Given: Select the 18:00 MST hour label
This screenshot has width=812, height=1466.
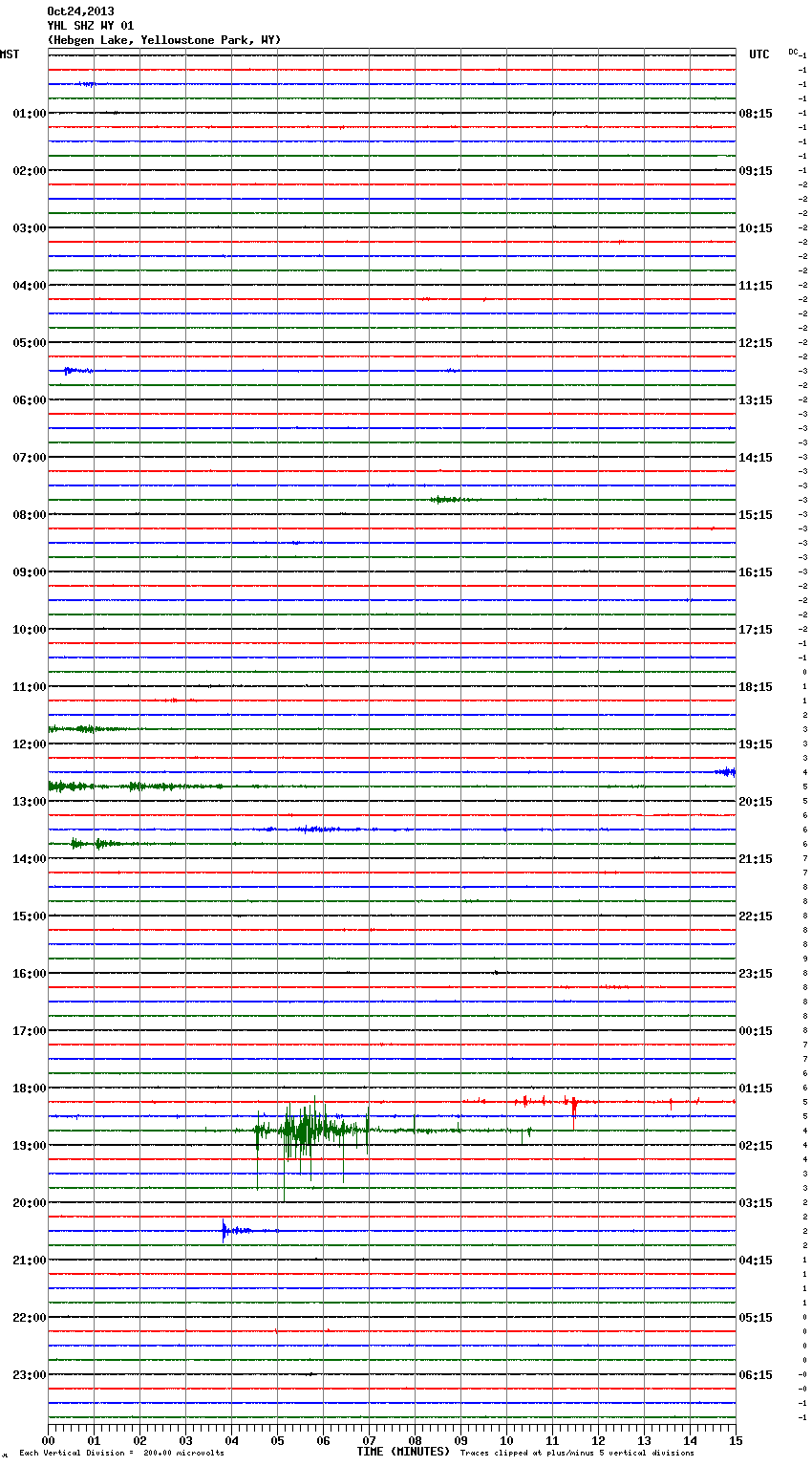Looking at the screenshot, I should 30,1089.
